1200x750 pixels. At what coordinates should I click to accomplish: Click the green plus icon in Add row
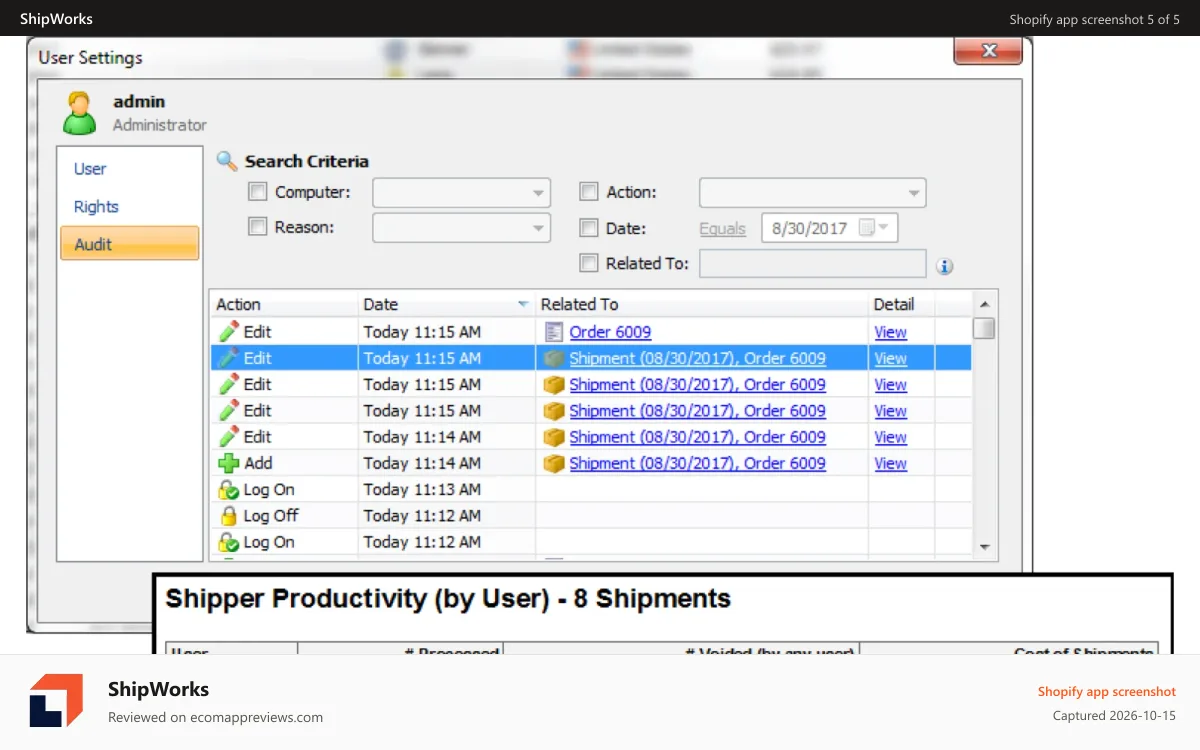pyautogui.click(x=229, y=463)
